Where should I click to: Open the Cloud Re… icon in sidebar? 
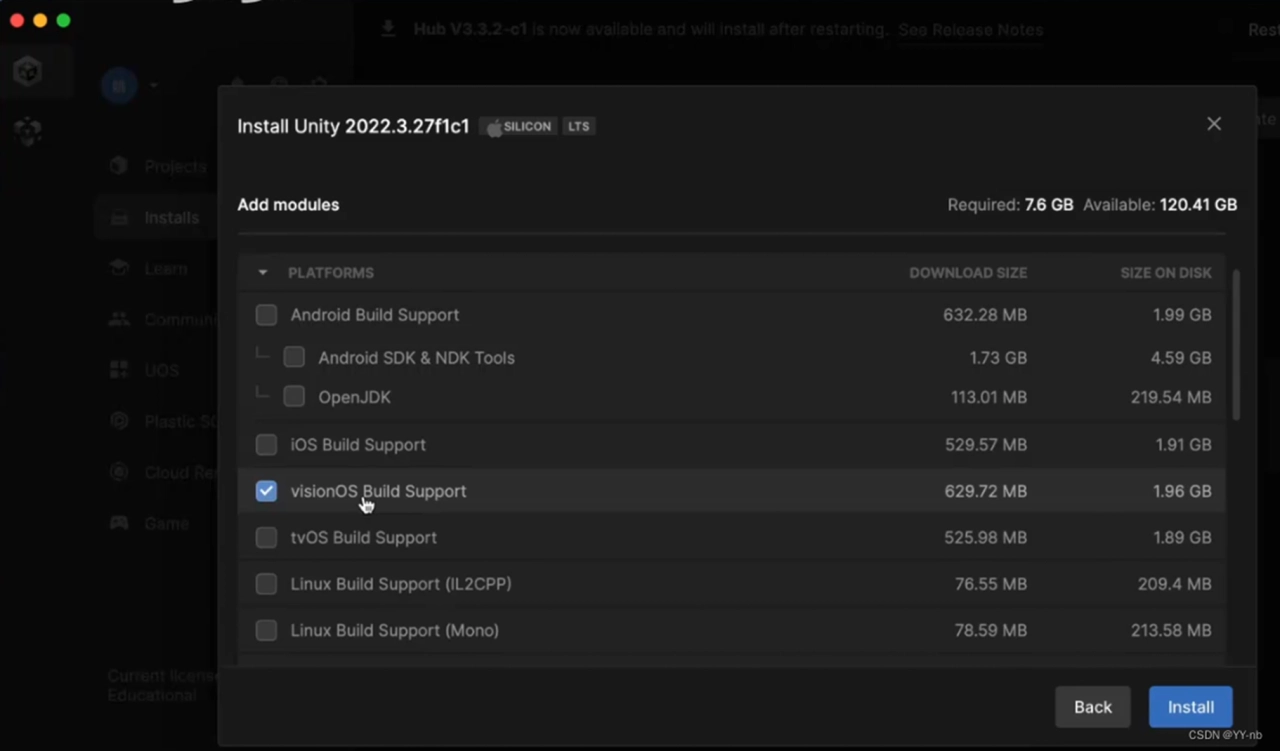pyautogui.click(x=119, y=472)
